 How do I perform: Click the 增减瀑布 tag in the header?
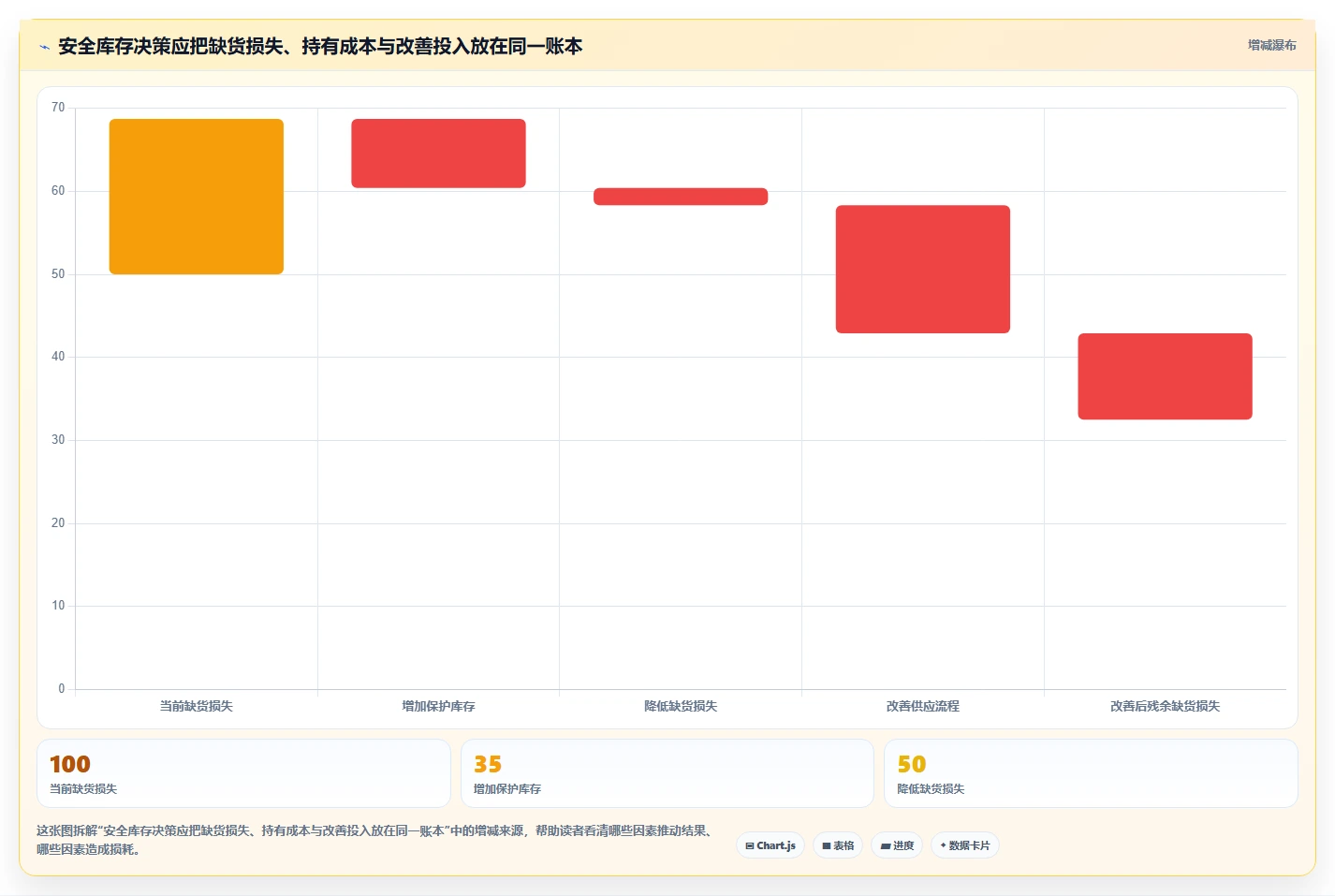[1271, 45]
